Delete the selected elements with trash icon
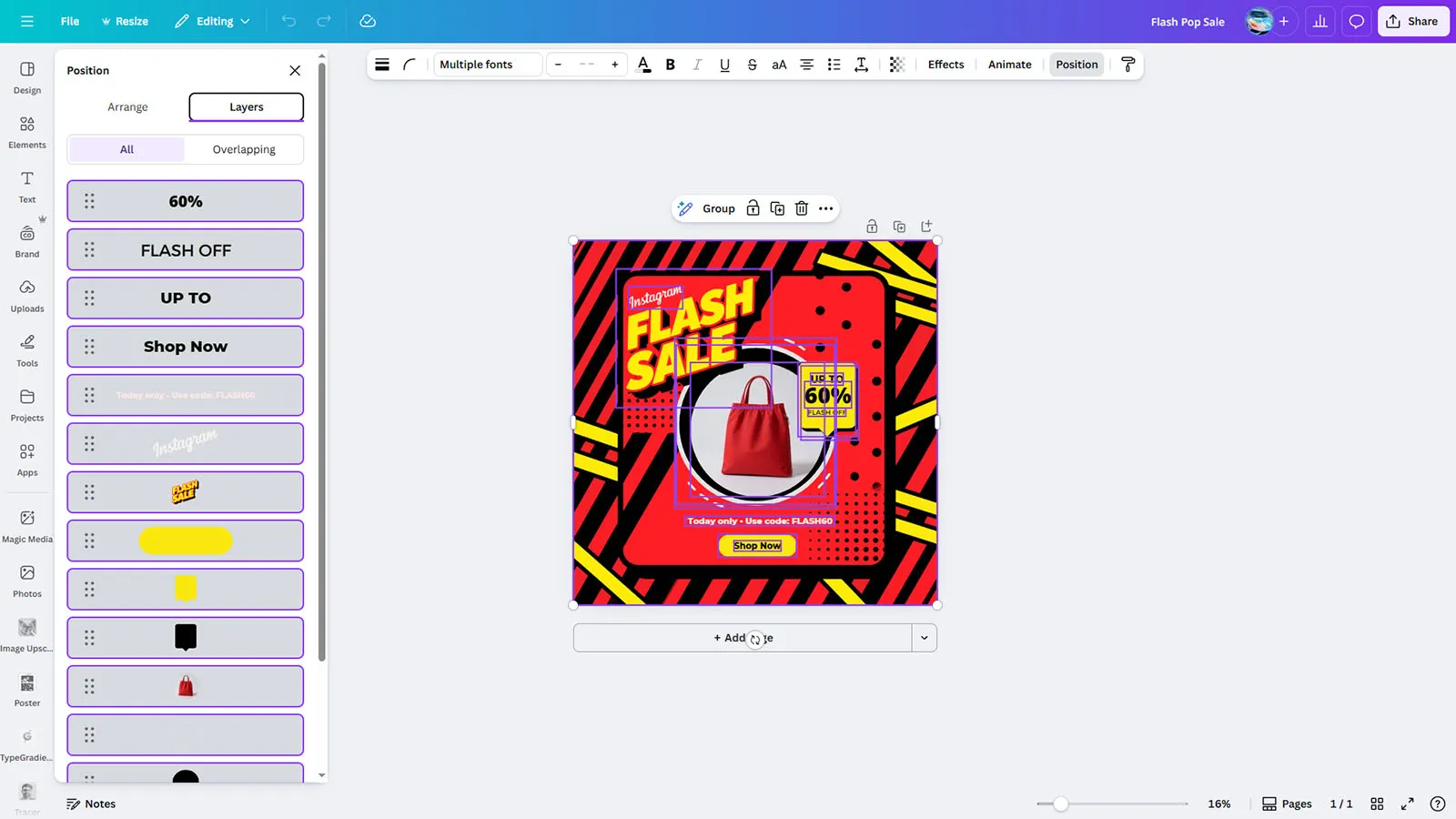This screenshot has width=1456, height=819. [x=802, y=208]
